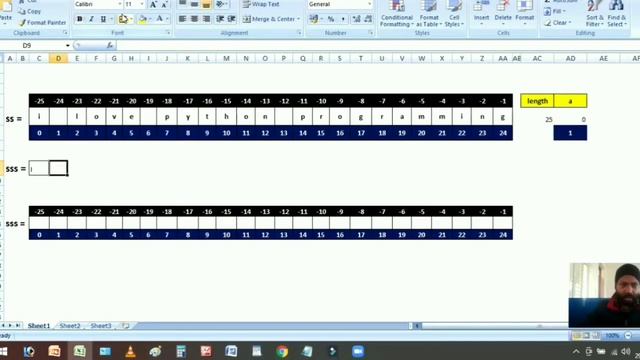Toggle underline formatting
Image resolution: width=640 pixels, height=360 pixels.
click(103, 19)
